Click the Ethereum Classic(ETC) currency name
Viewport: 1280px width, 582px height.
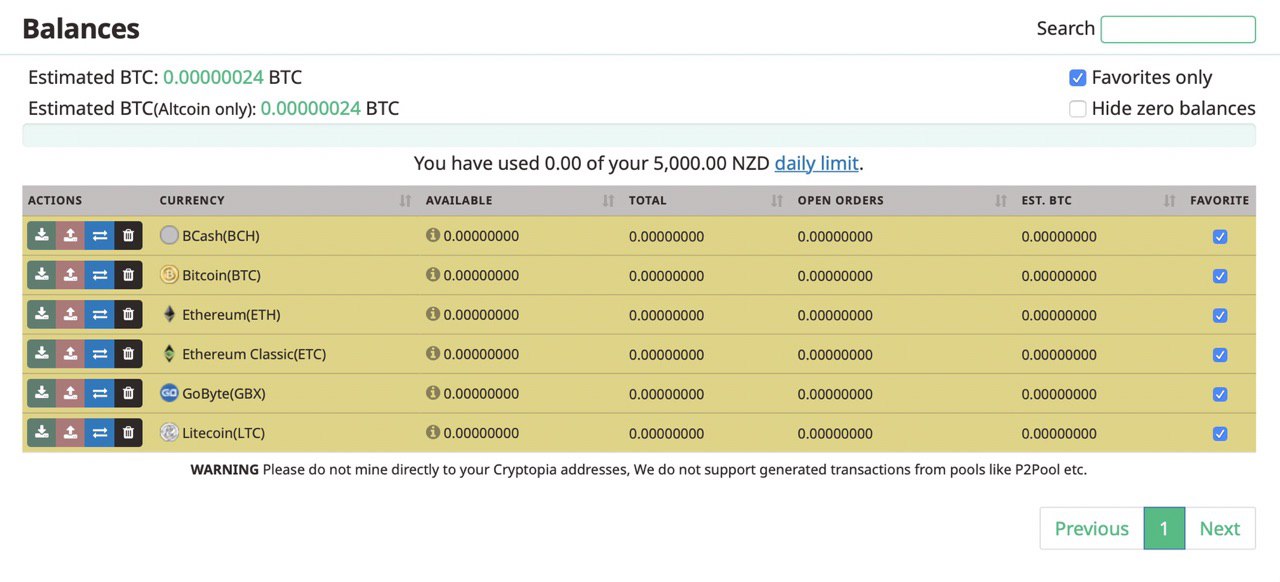(x=254, y=354)
